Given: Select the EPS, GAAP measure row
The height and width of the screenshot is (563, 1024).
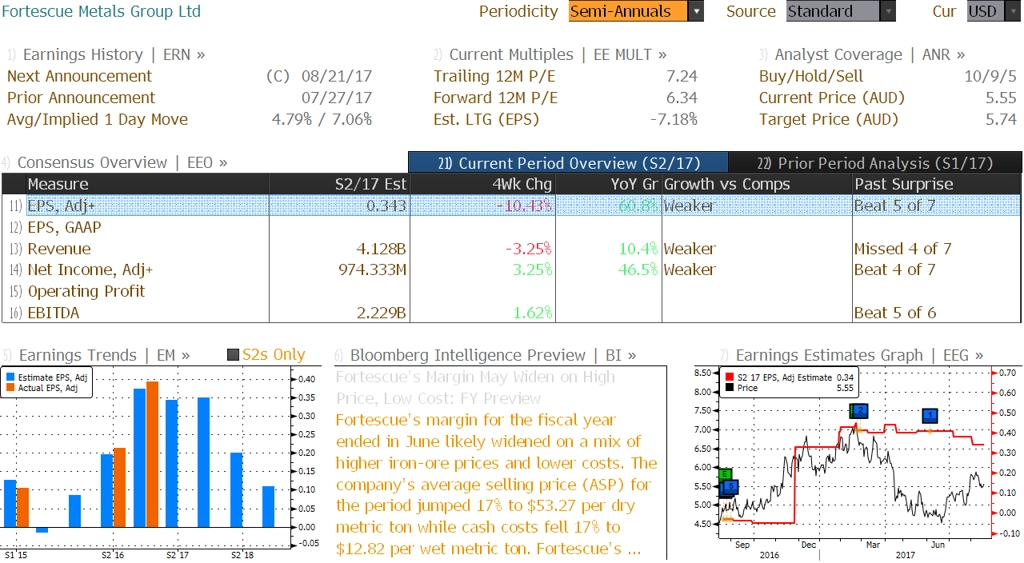Looking at the screenshot, I should (511, 227).
